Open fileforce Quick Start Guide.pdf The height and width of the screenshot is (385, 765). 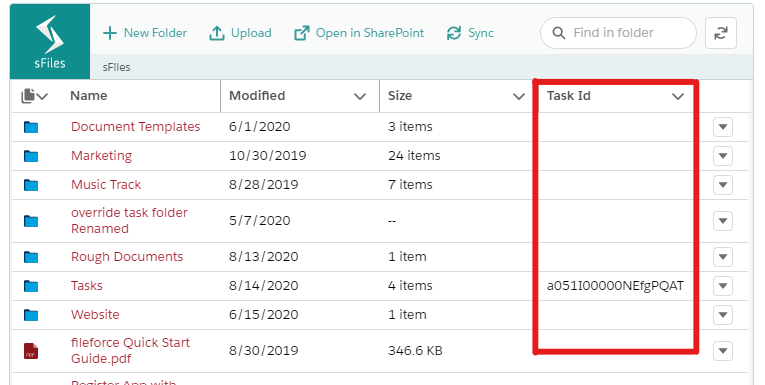(130, 350)
